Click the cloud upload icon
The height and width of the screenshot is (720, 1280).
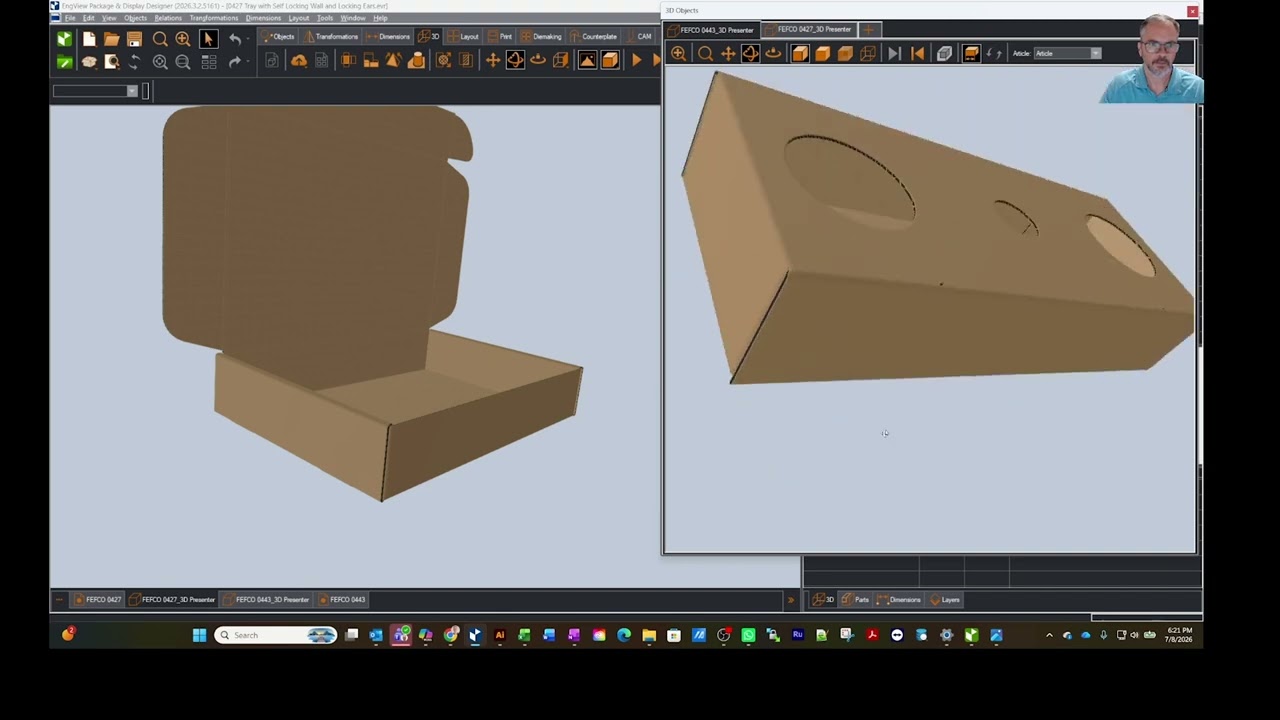coord(299,61)
